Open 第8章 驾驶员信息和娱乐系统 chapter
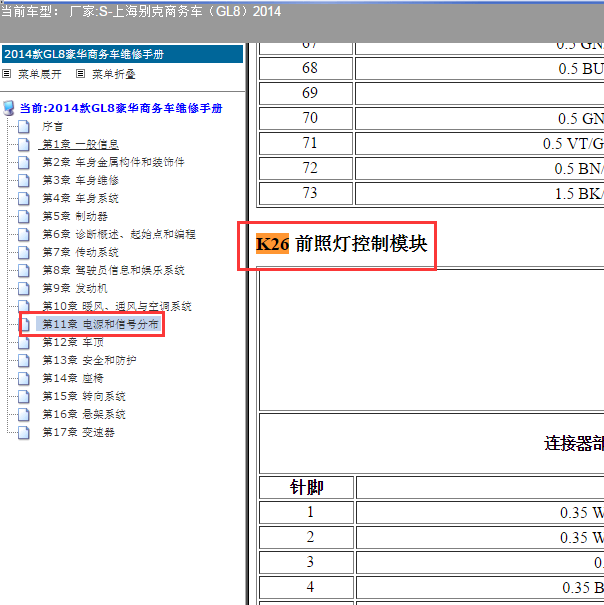Screen dimensions: 604x605 pyautogui.click(x=113, y=270)
